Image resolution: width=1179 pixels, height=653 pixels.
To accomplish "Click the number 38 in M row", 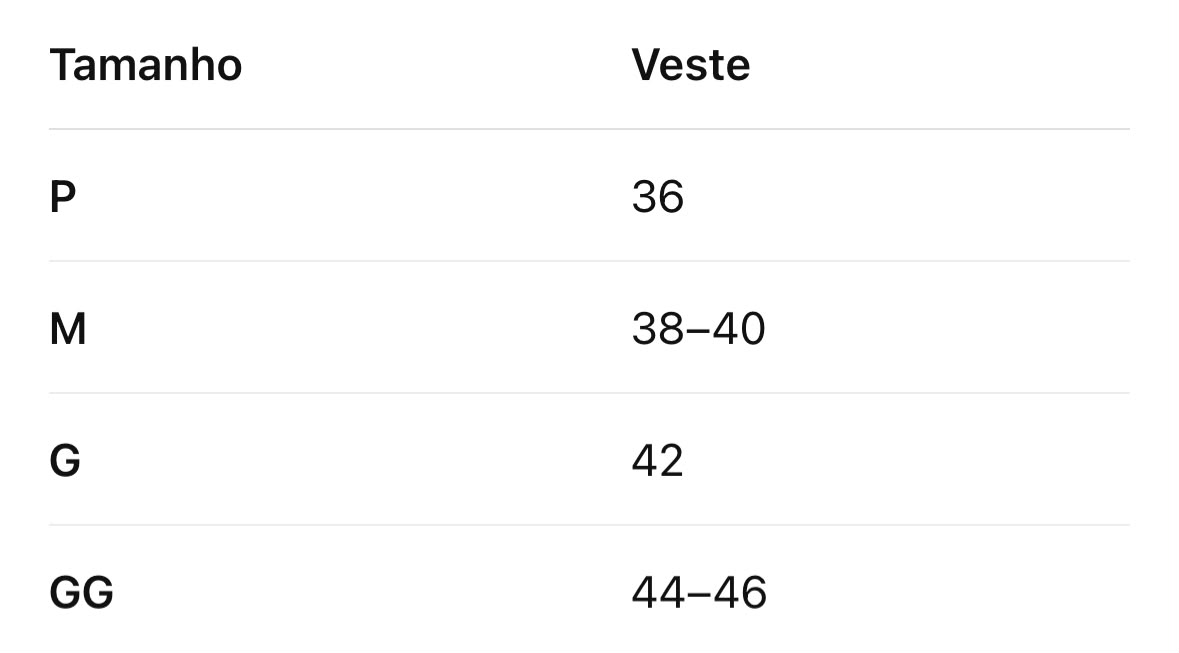I will 658,329.
